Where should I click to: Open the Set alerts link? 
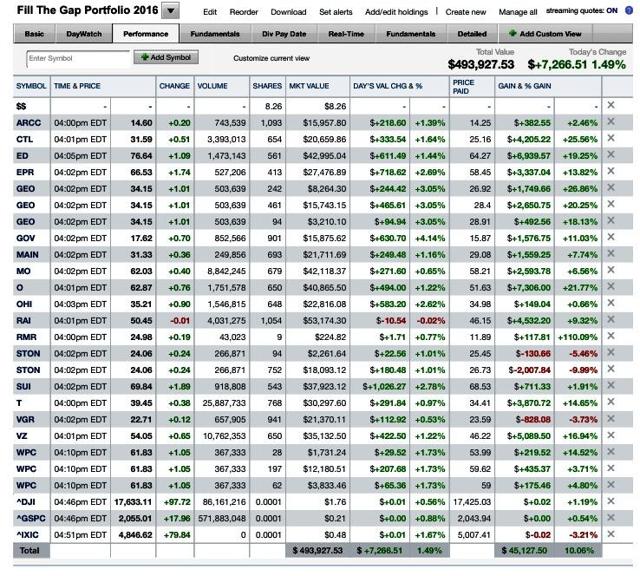point(336,12)
